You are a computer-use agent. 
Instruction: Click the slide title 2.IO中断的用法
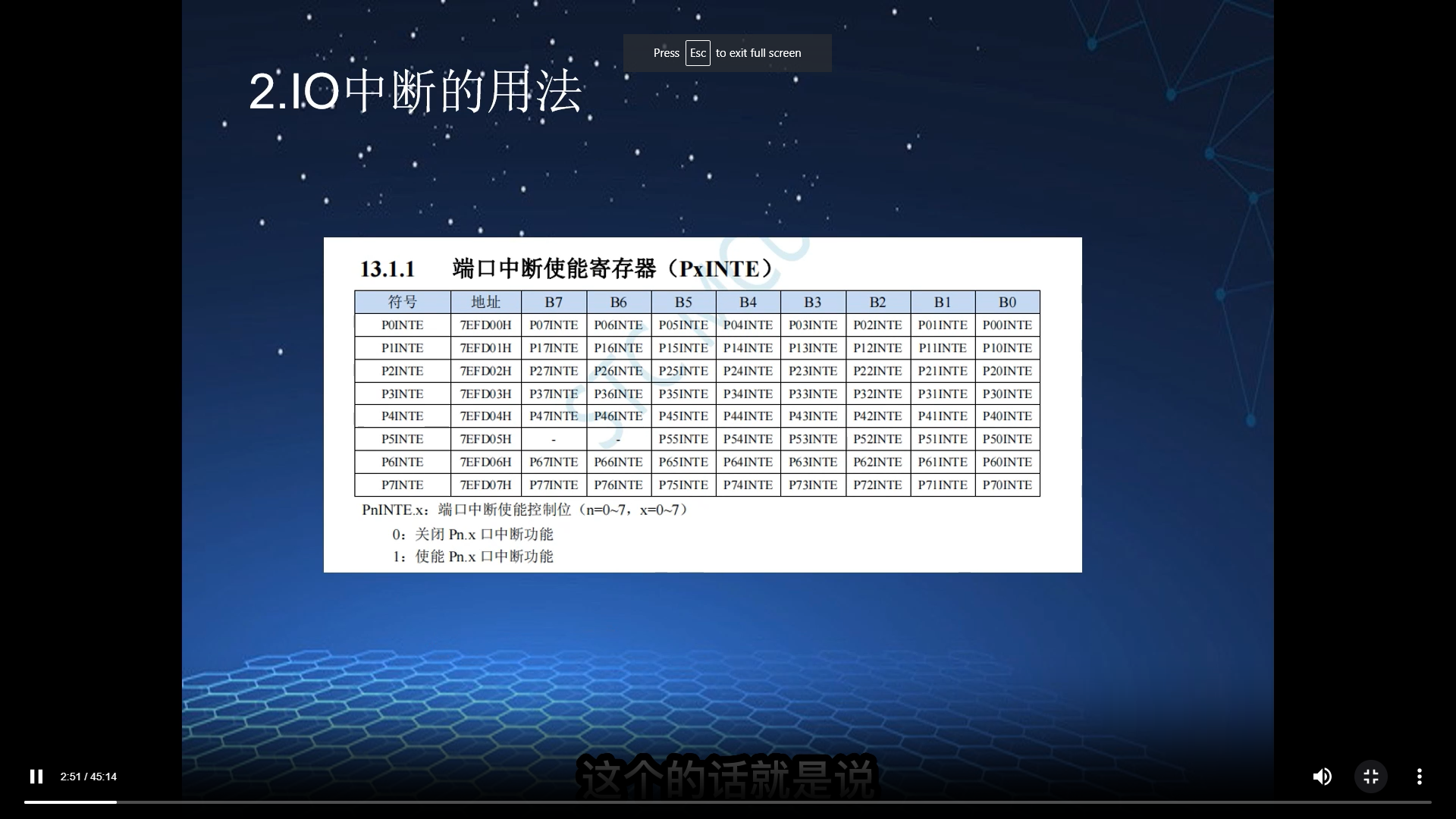pyautogui.click(x=415, y=91)
